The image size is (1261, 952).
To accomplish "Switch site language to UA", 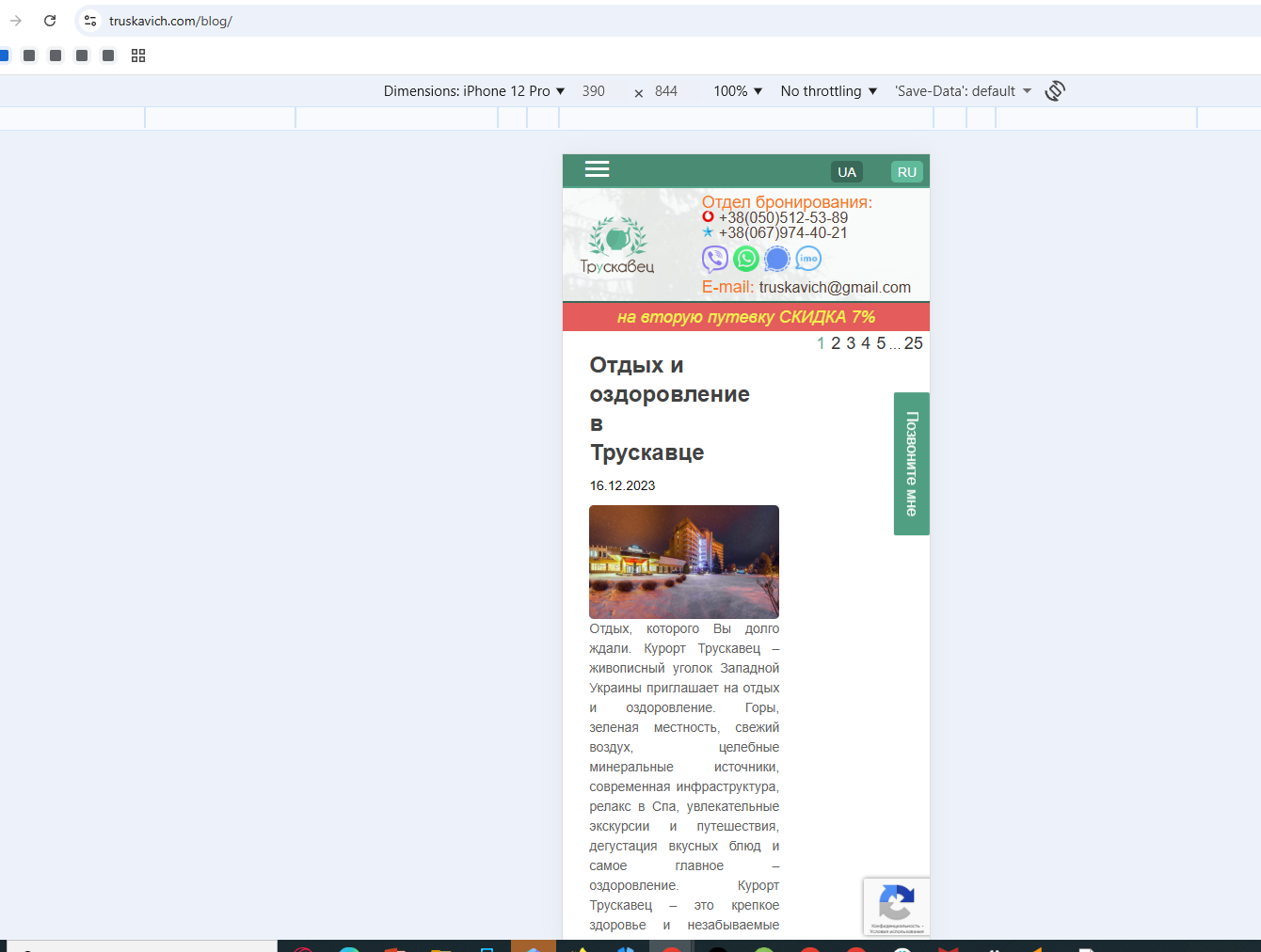I will point(847,172).
